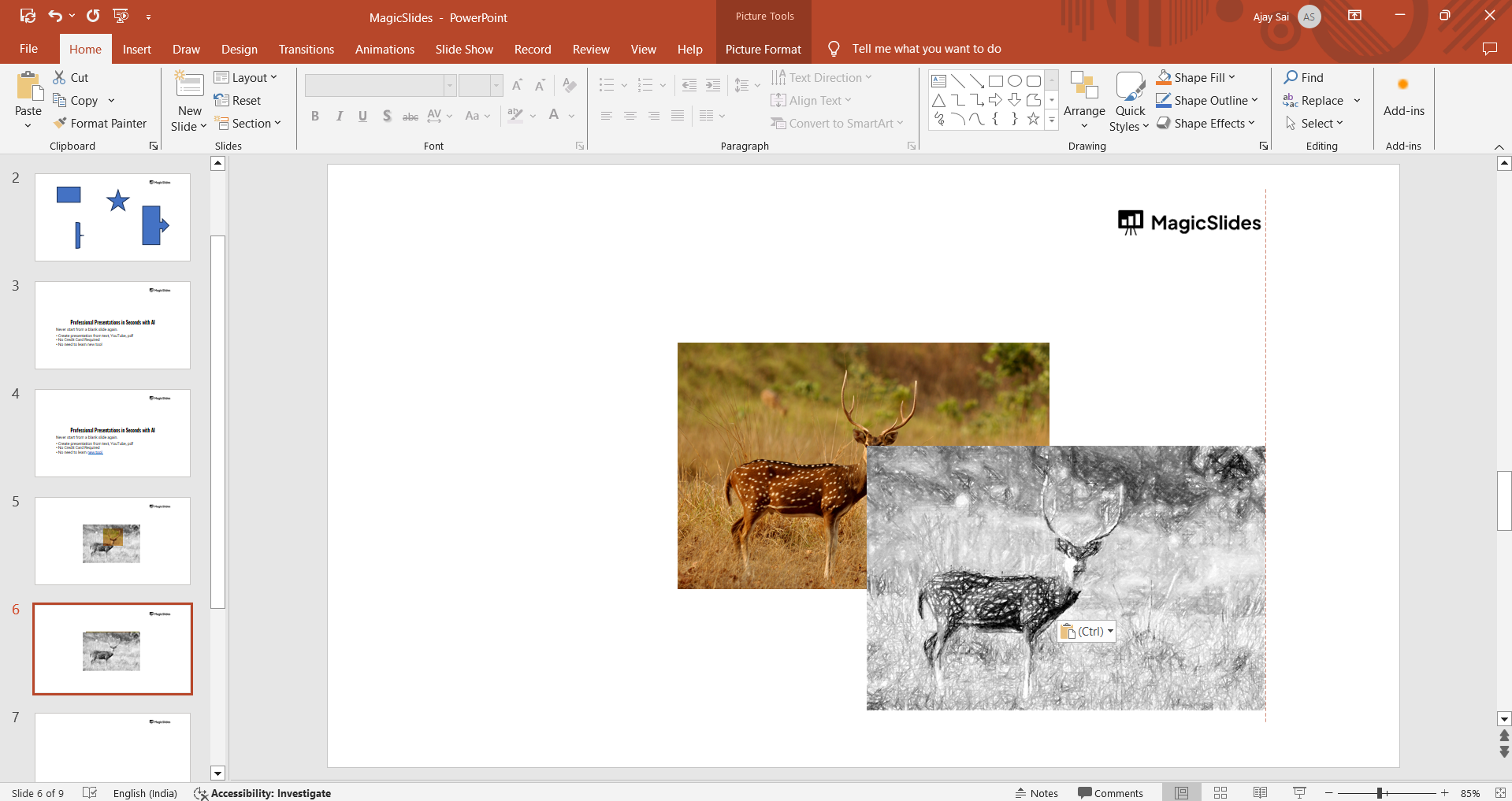Select the star shape in the shapes gallery
1512x801 pixels.
(1033, 119)
